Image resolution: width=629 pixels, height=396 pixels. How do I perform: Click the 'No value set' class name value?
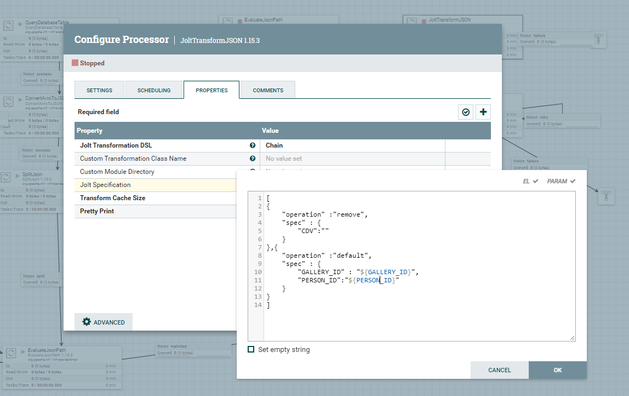coord(284,158)
